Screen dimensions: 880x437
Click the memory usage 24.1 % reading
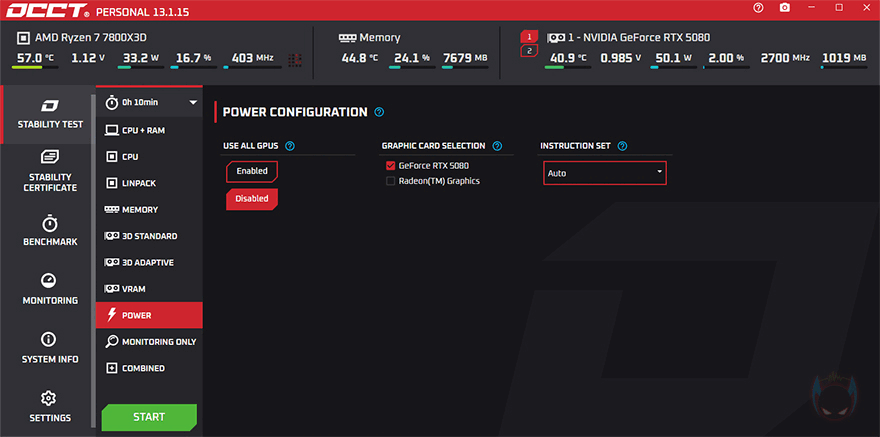coord(412,57)
